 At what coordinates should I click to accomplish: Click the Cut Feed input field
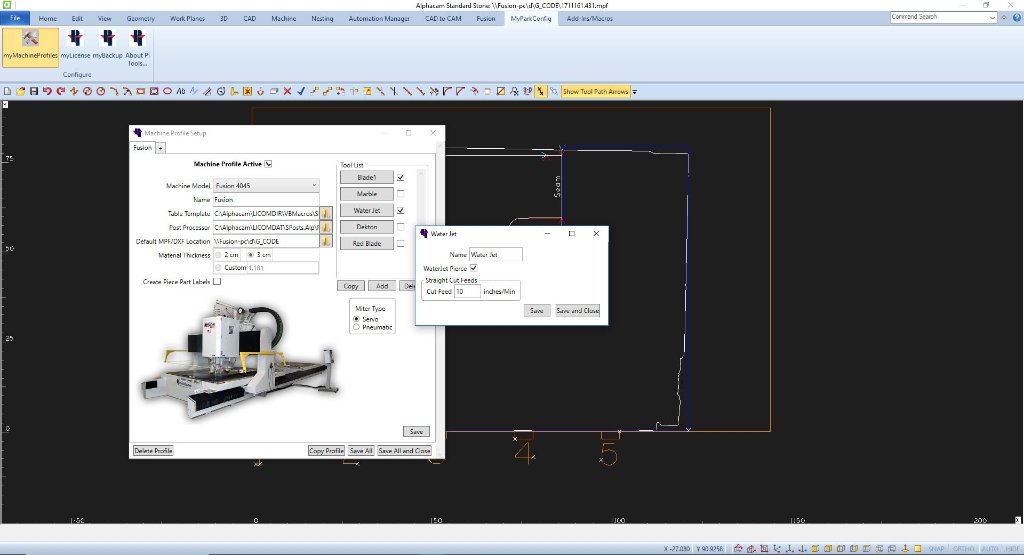point(467,291)
